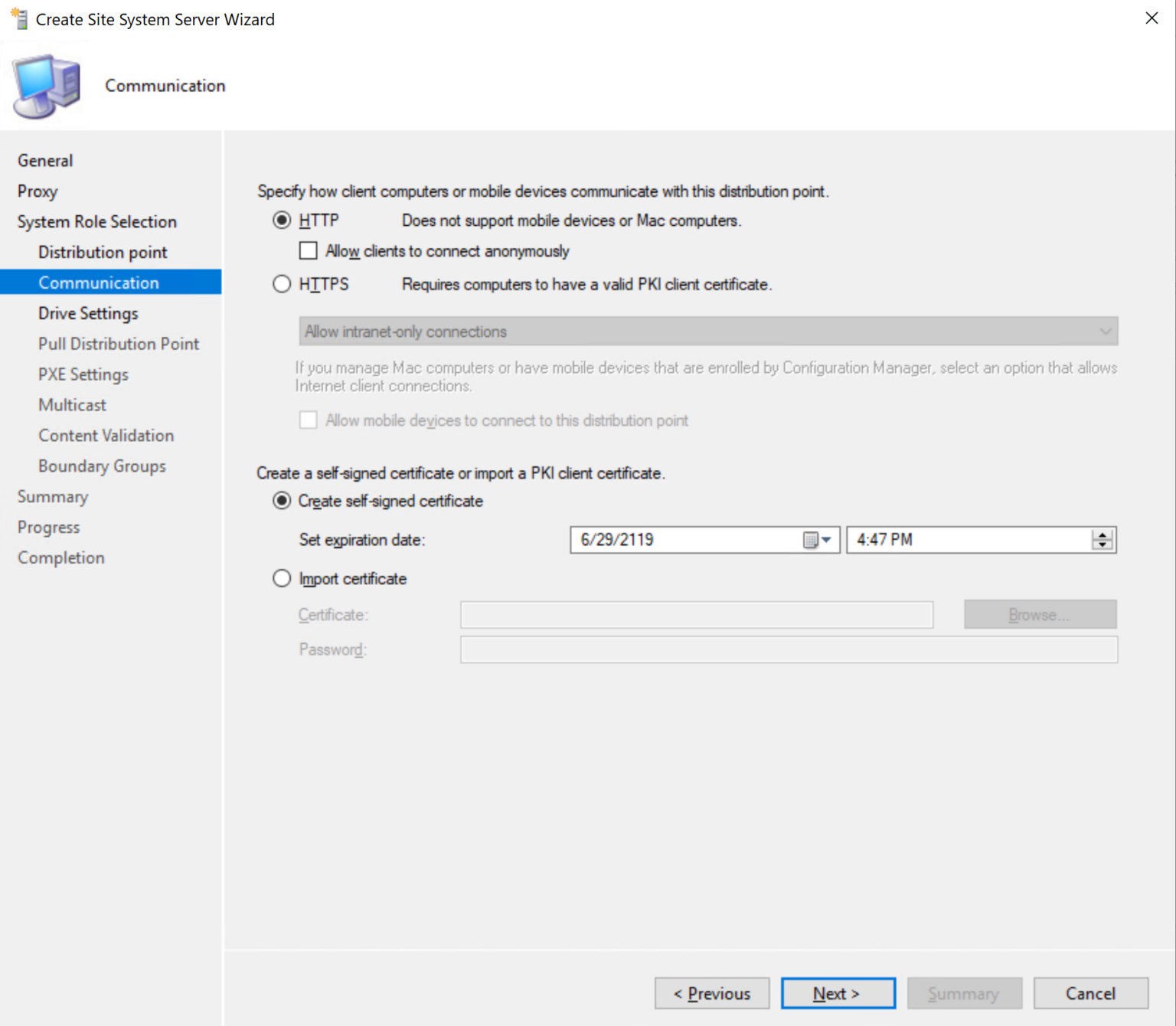Select the HTTP radio button
Image resolution: width=1176 pixels, height=1026 pixels.
coord(282,220)
